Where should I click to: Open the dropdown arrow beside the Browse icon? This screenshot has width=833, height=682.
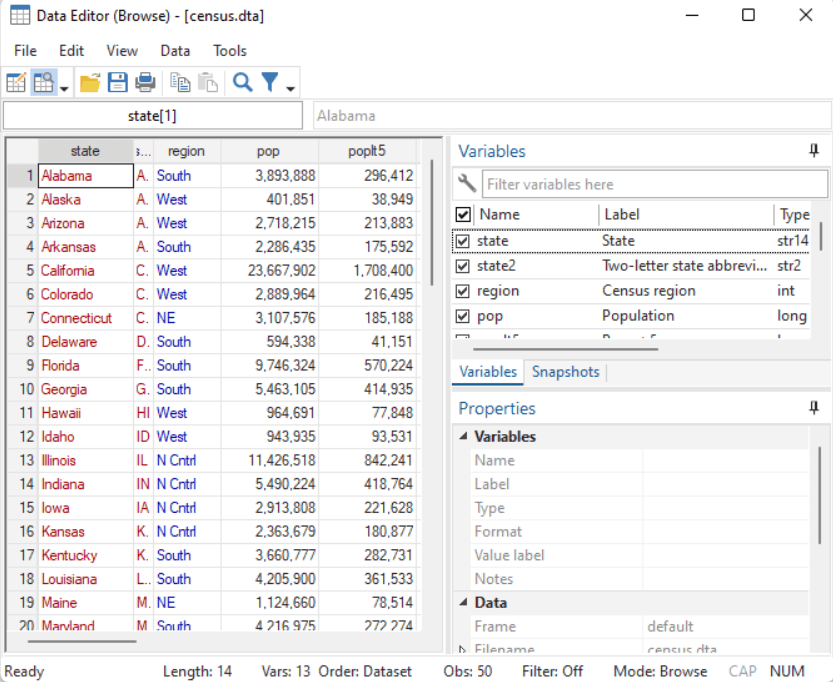pyautogui.click(x=64, y=88)
